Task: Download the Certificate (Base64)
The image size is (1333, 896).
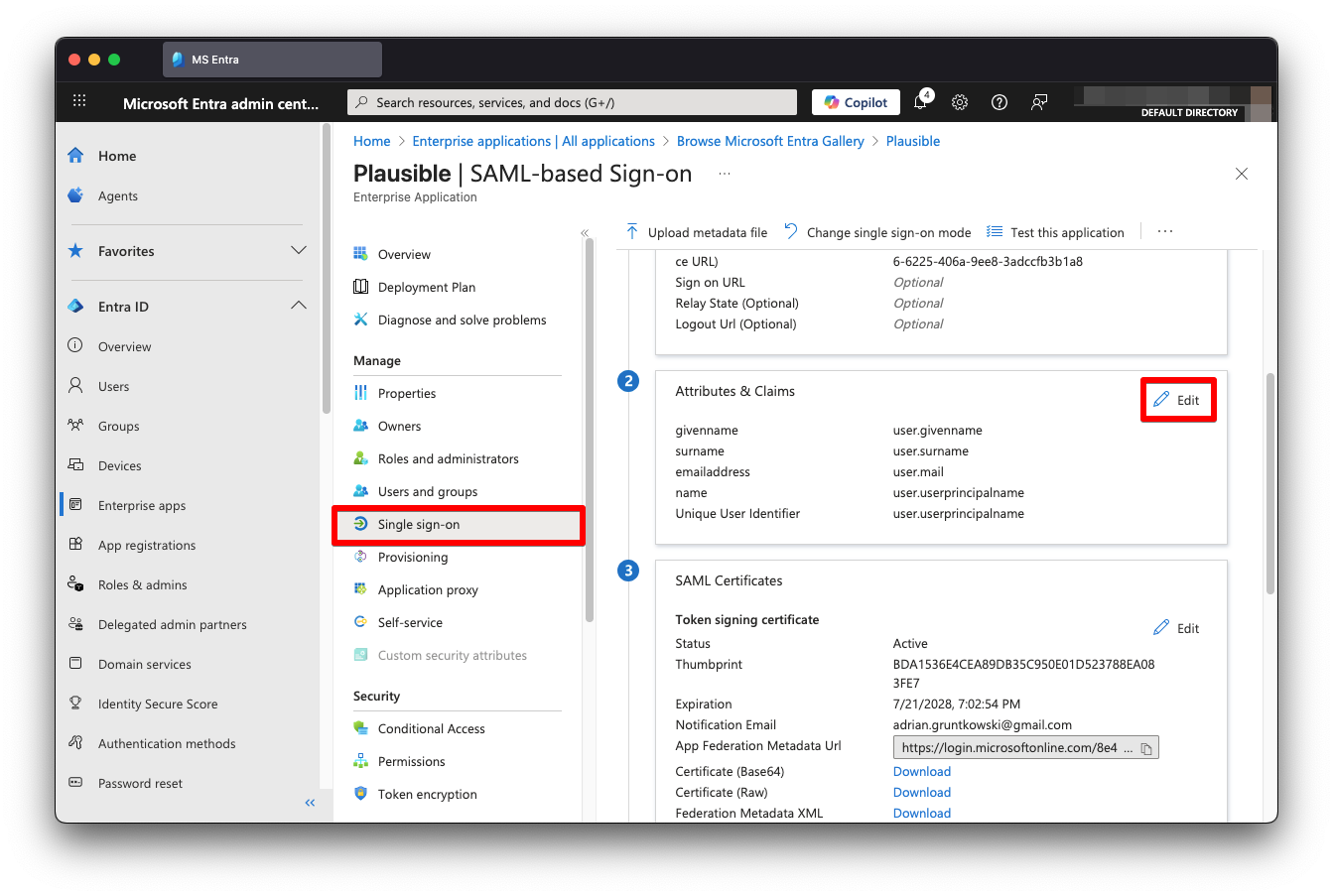Action: (x=921, y=771)
